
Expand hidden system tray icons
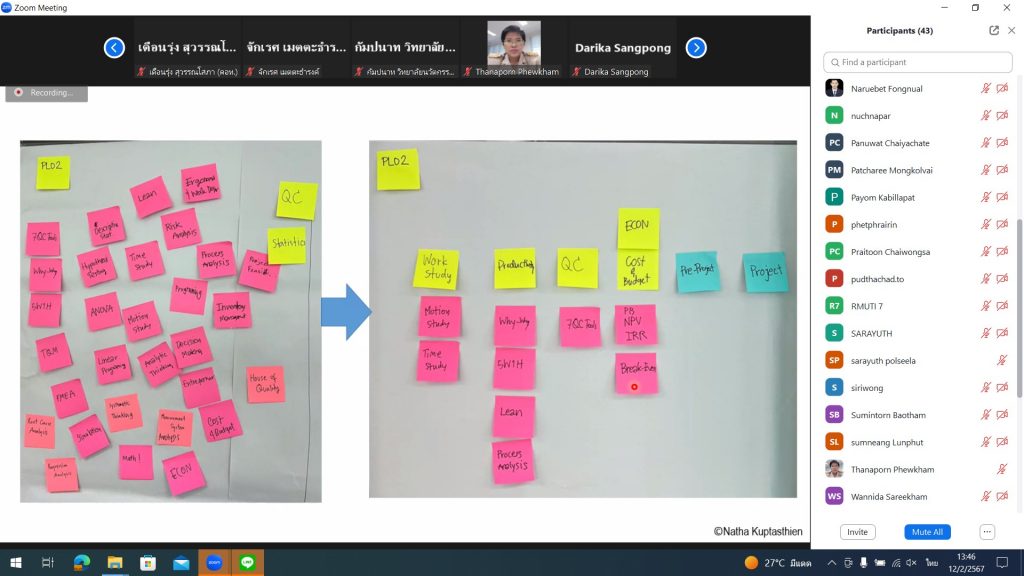(831, 563)
